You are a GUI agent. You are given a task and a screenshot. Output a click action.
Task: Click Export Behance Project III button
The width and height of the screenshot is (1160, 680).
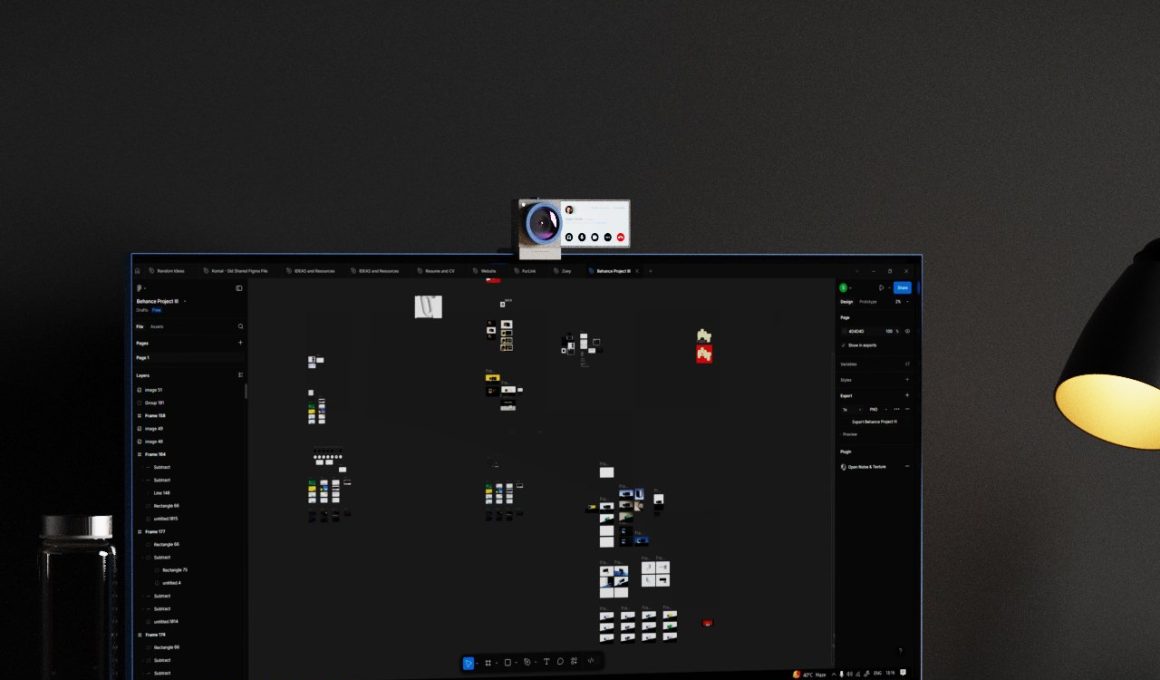[x=874, y=422]
